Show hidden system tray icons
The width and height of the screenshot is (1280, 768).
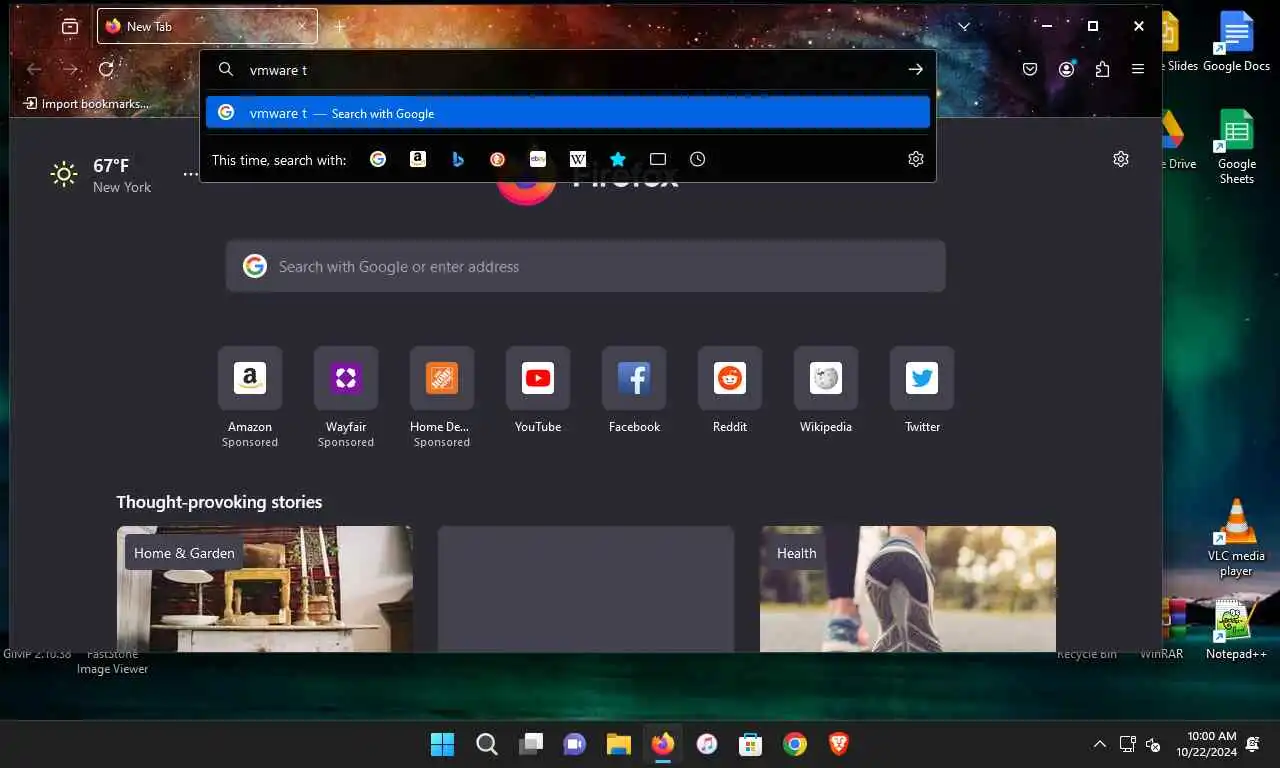pos(1099,744)
